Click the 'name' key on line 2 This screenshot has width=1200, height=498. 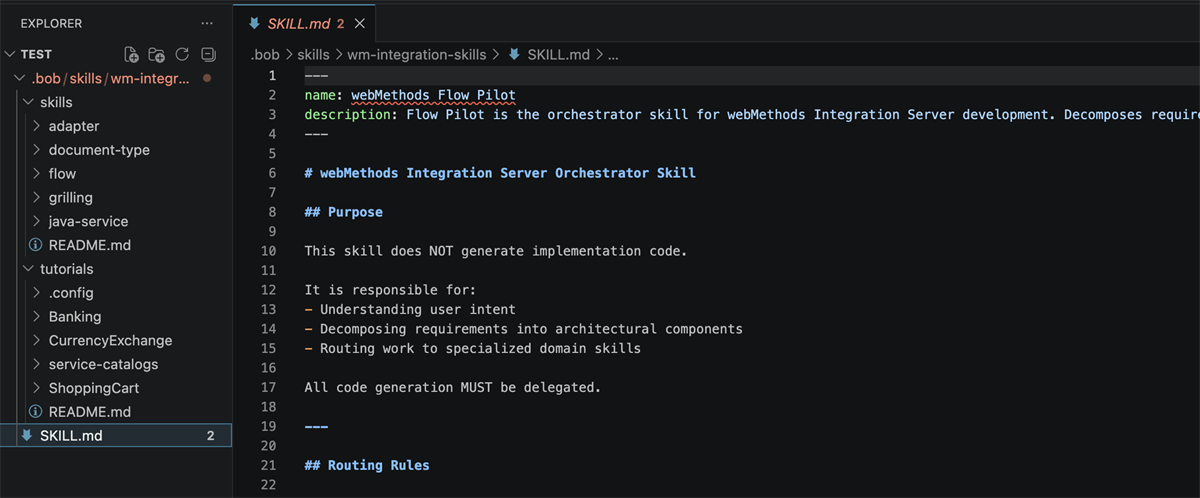(x=320, y=95)
